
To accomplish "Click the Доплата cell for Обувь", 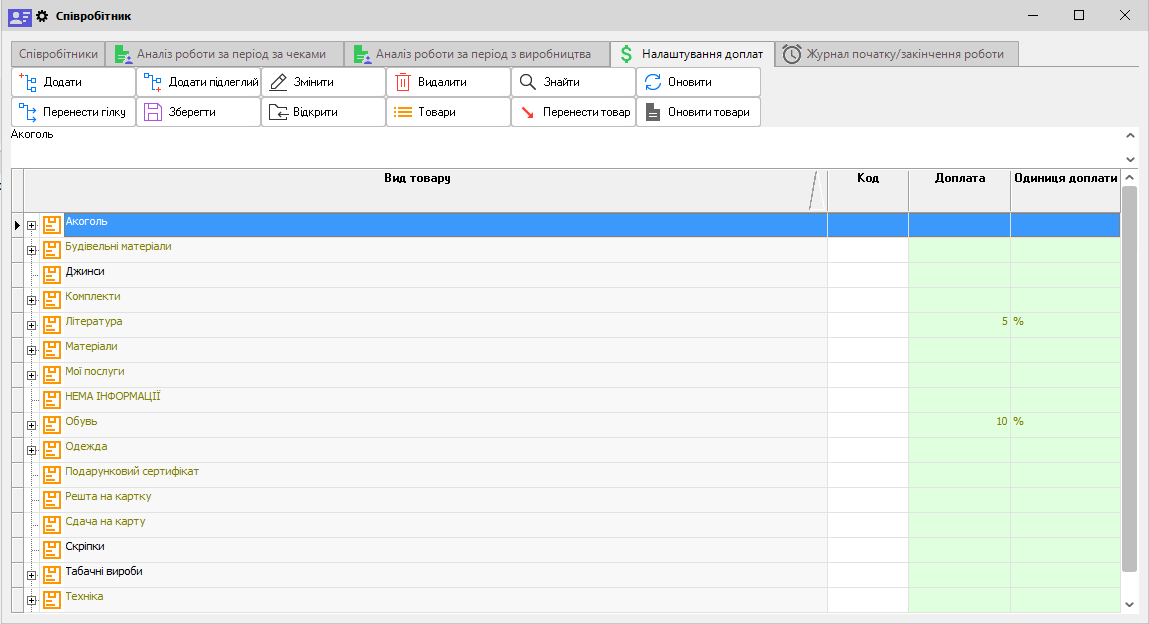I will pos(958,422).
